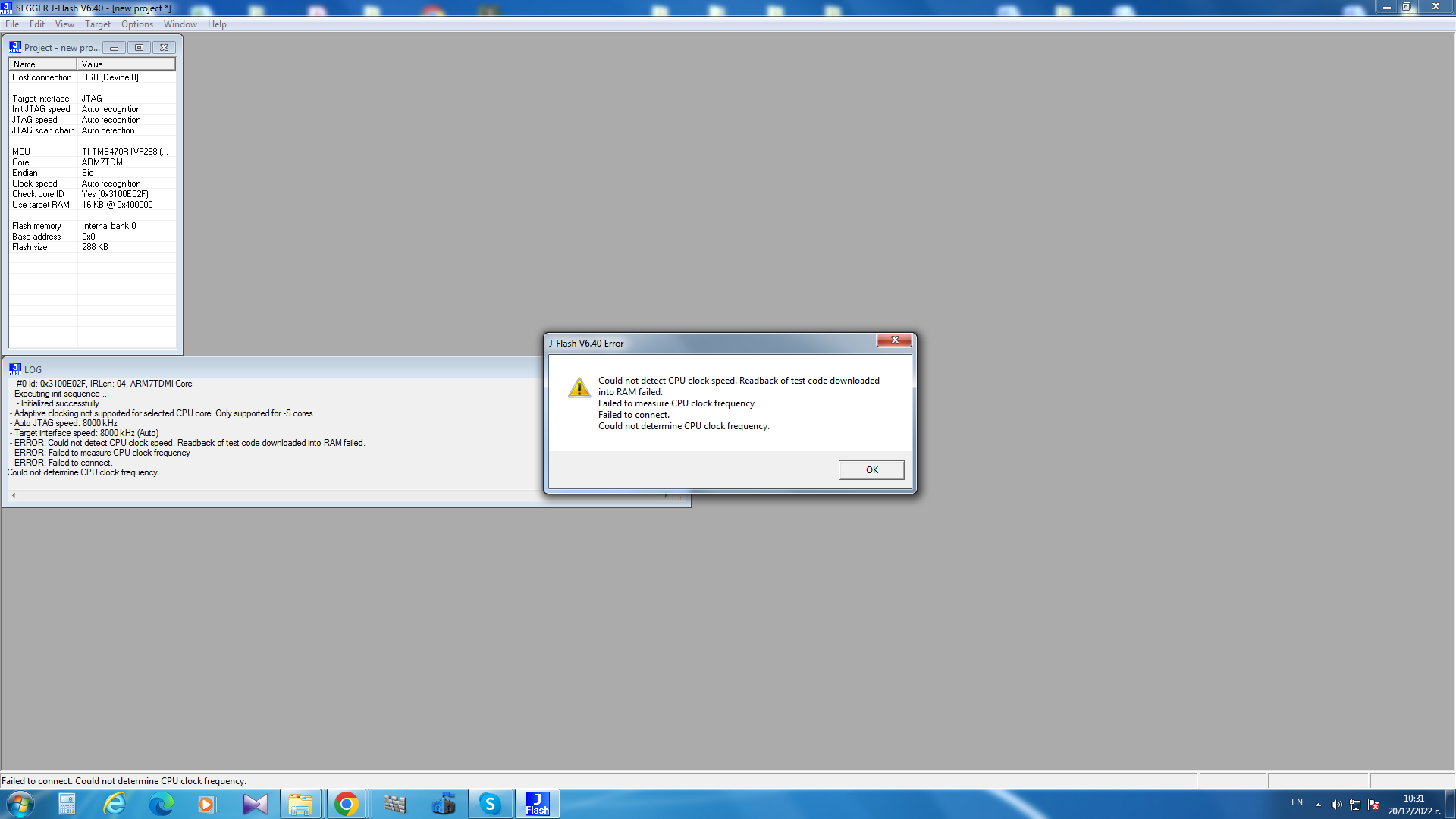Open the File menu
The image size is (1456, 819).
12,24
